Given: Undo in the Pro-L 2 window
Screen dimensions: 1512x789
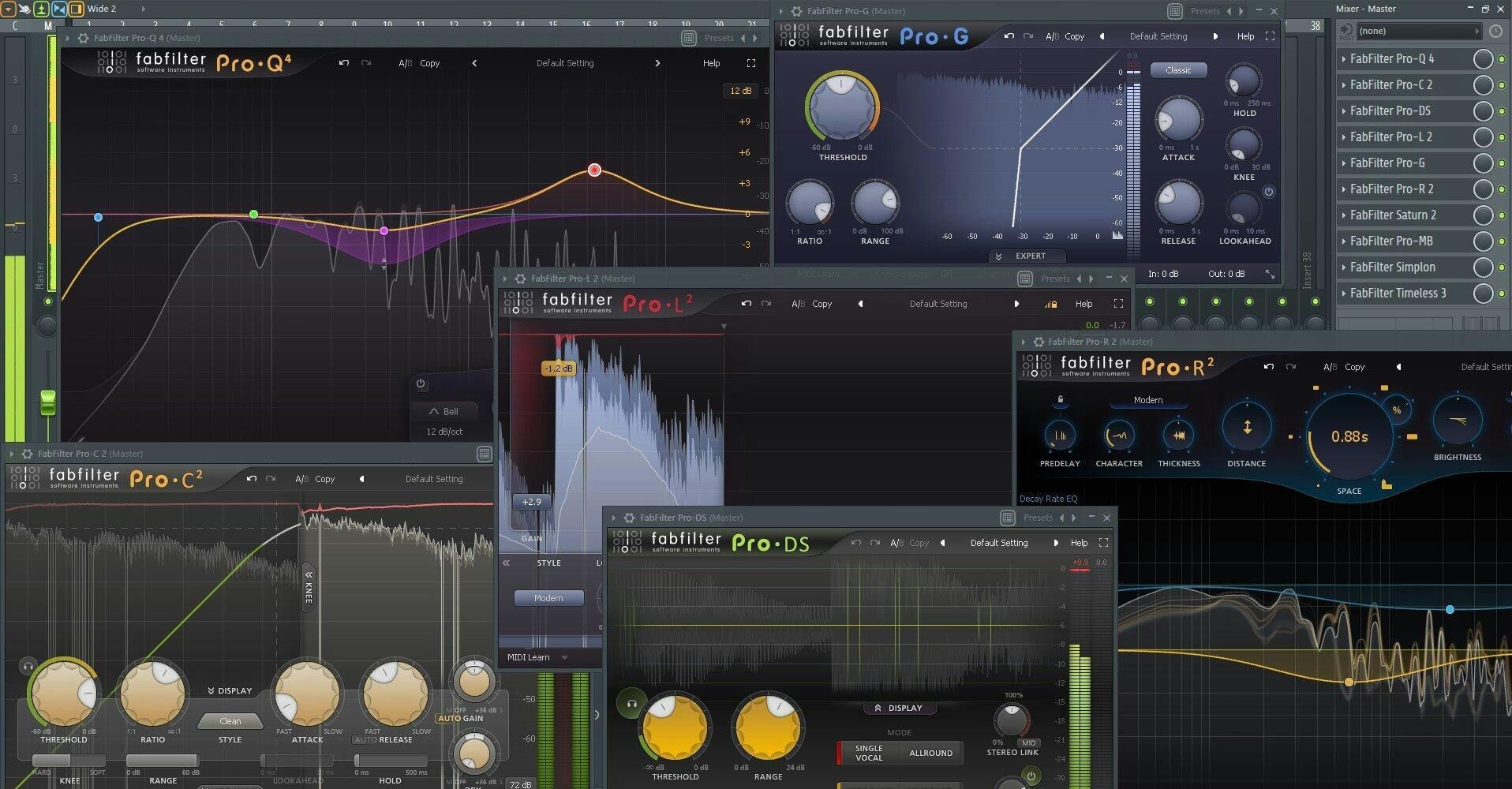Looking at the screenshot, I should 747,304.
